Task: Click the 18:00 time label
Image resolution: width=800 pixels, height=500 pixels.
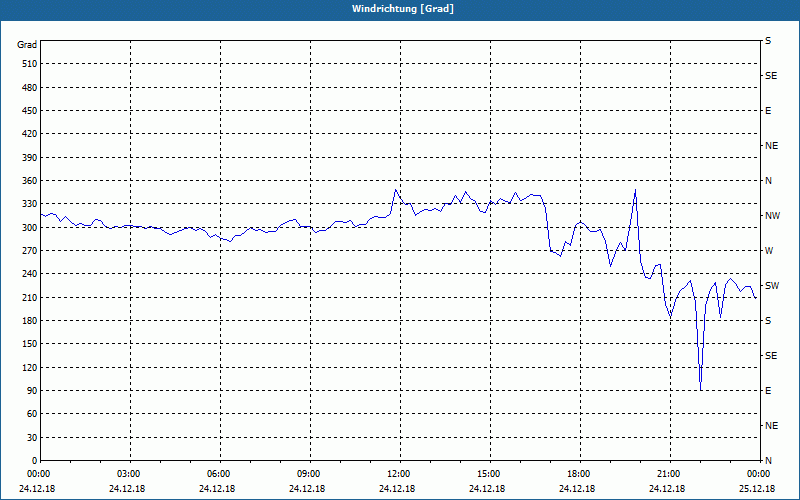Action: click(x=579, y=474)
